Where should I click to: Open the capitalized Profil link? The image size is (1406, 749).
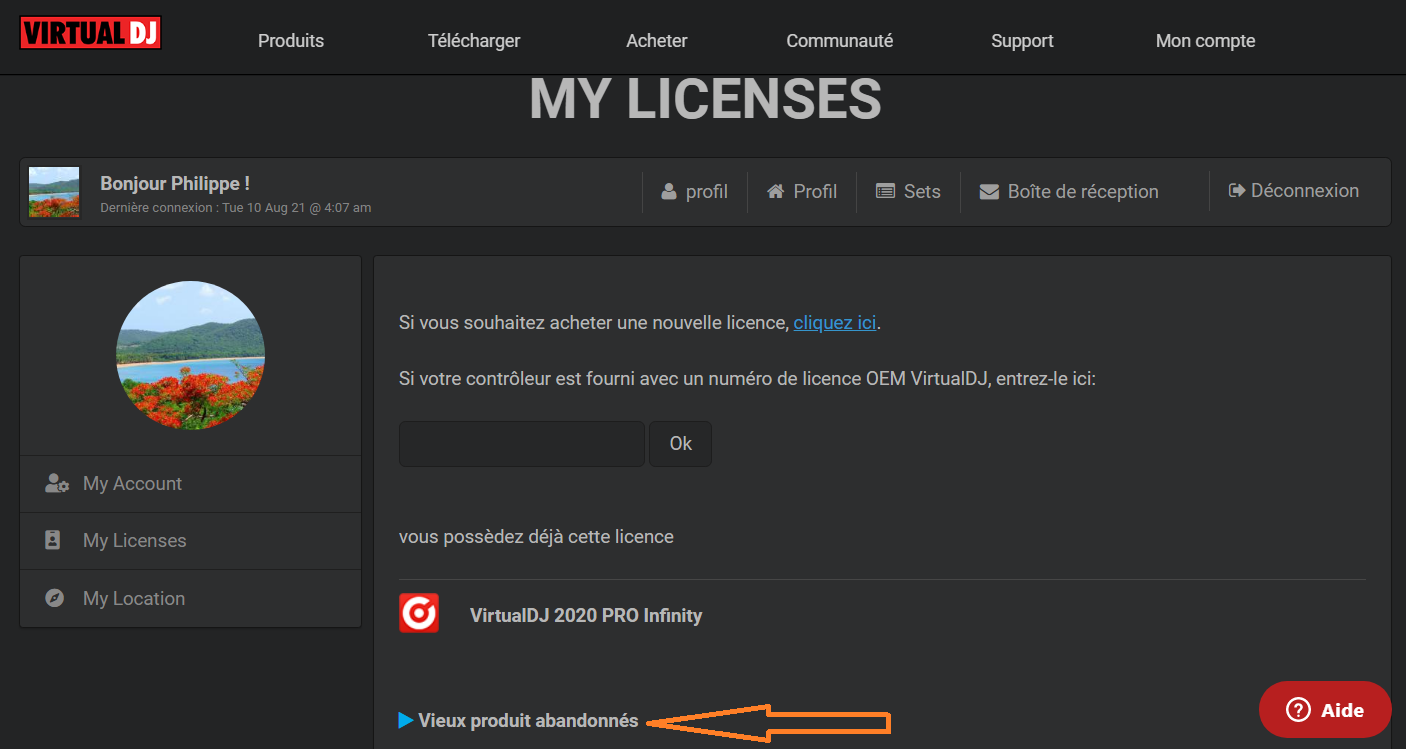point(815,191)
